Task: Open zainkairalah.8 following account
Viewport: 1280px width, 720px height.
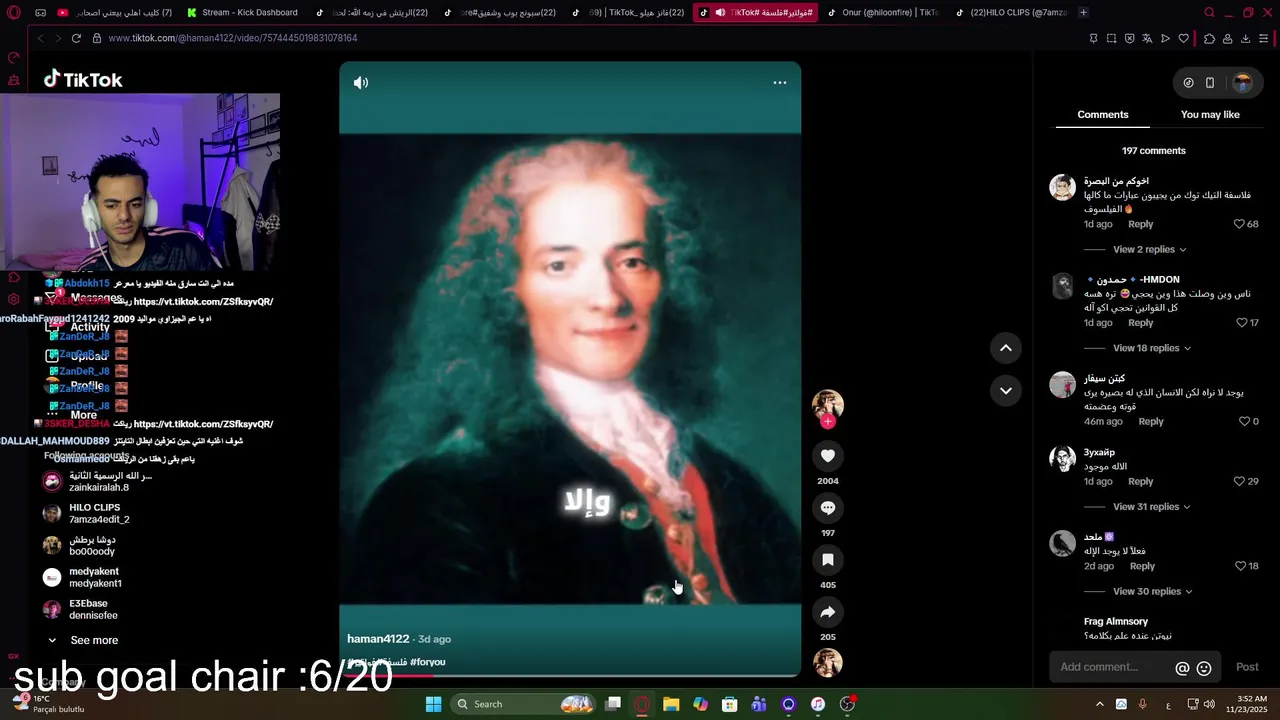Action: tap(97, 482)
